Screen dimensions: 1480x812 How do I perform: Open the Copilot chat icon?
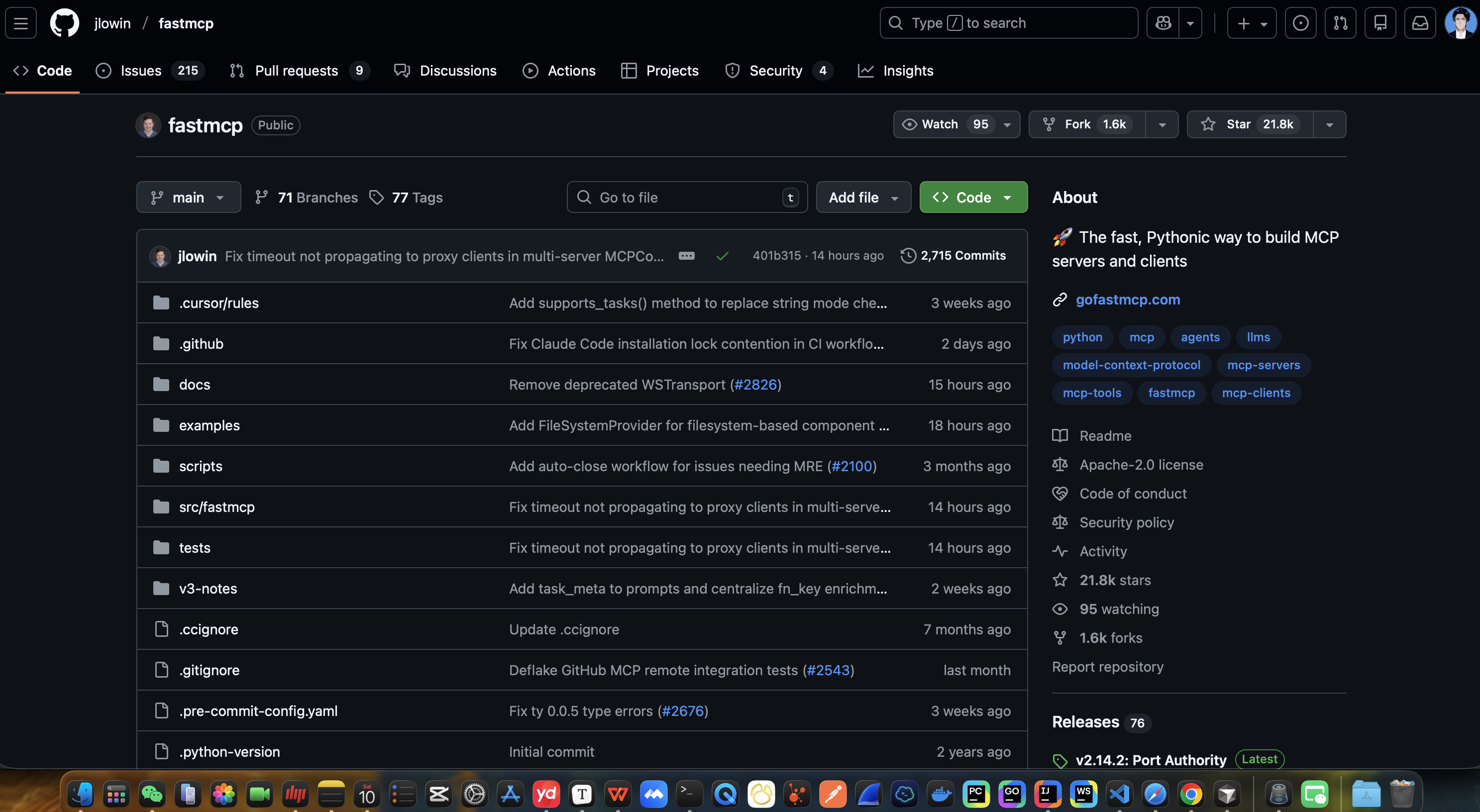point(1163,23)
